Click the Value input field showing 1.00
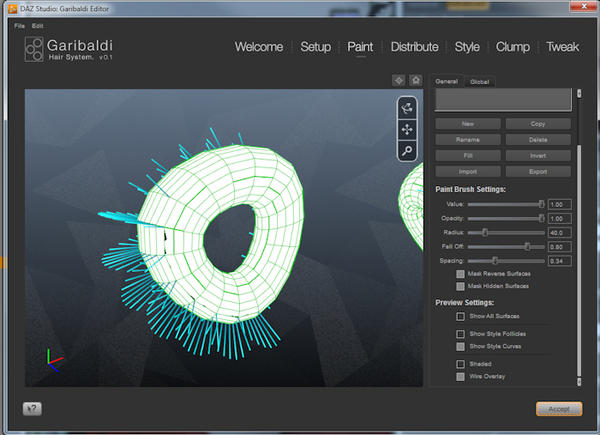The height and width of the screenshot is (435, 600). pos(559,205)
